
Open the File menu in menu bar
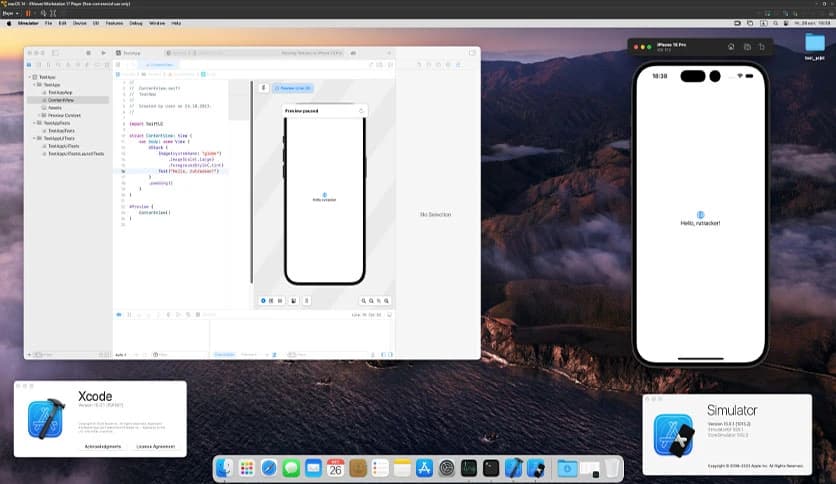pos(49,23)
